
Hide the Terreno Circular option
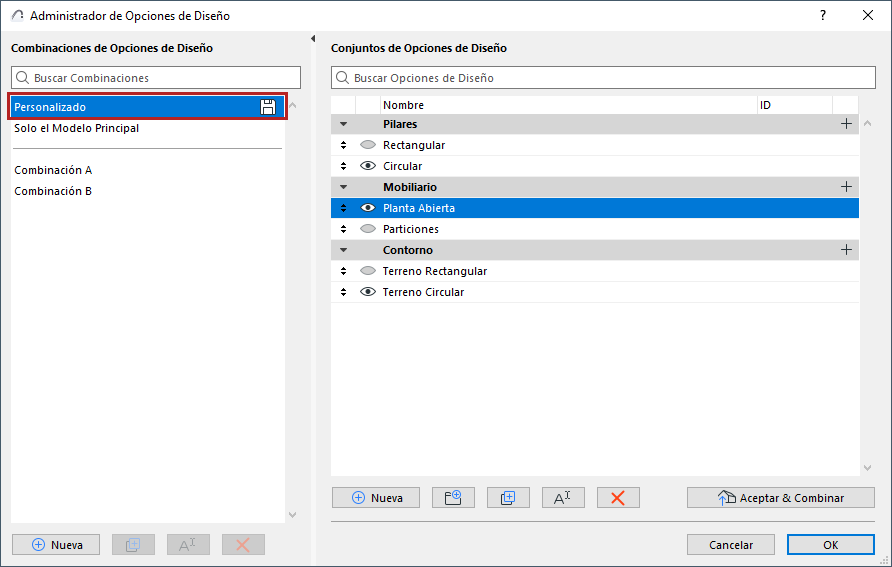(x=367, y=292)
